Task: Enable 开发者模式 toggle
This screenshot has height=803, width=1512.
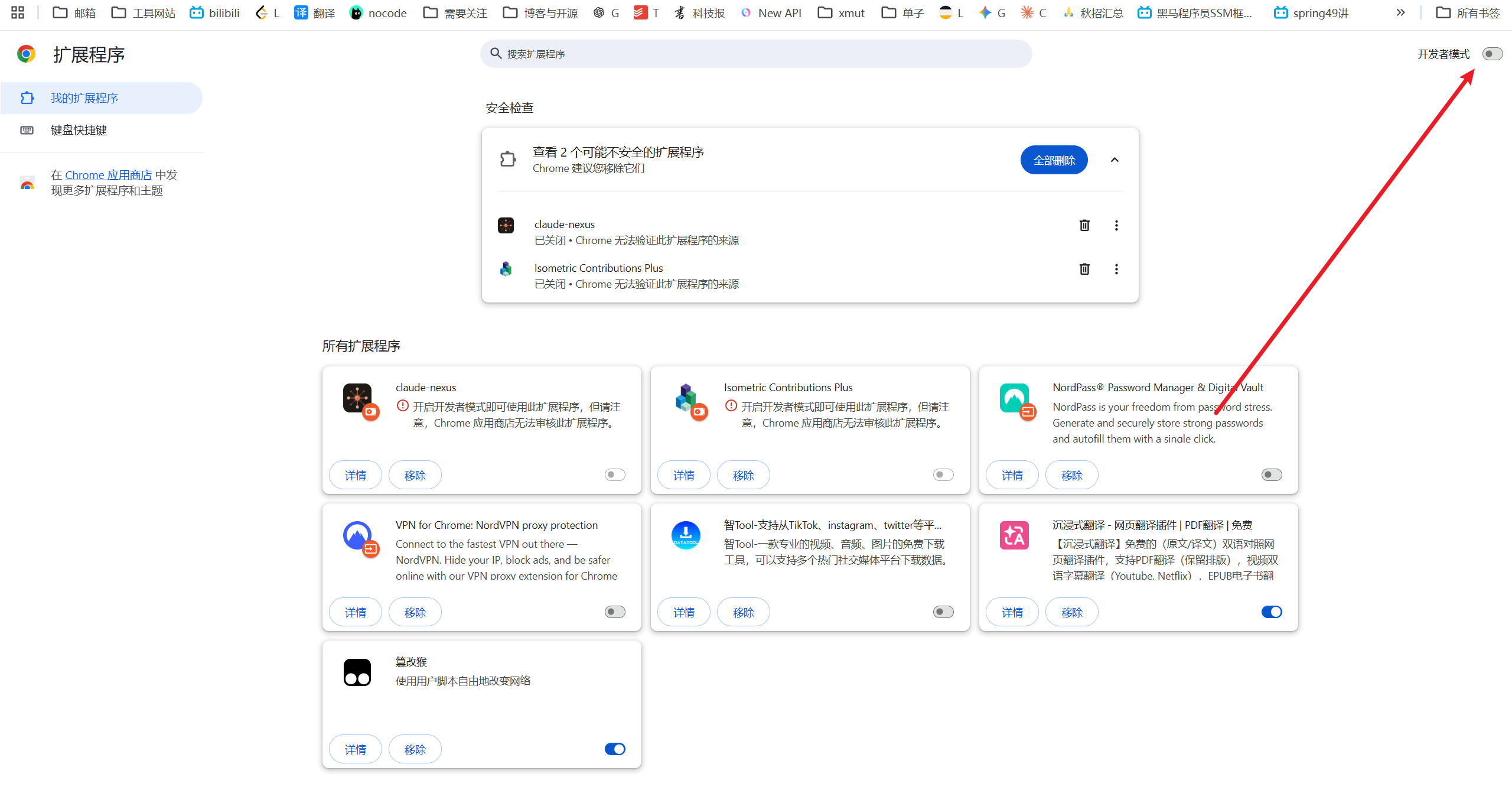Action: pyautogui.click(x=1492, y=54)
